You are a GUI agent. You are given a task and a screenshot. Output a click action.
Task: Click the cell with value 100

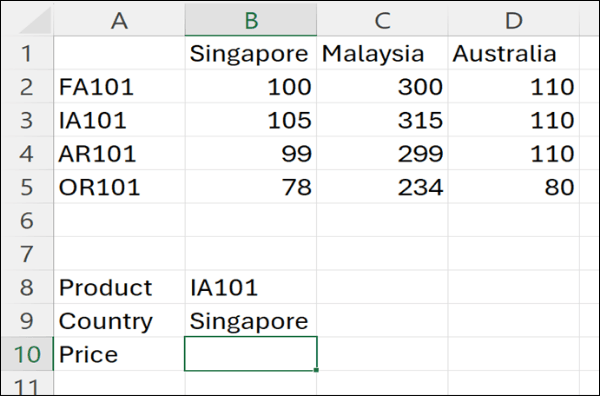tap(251, 86)
